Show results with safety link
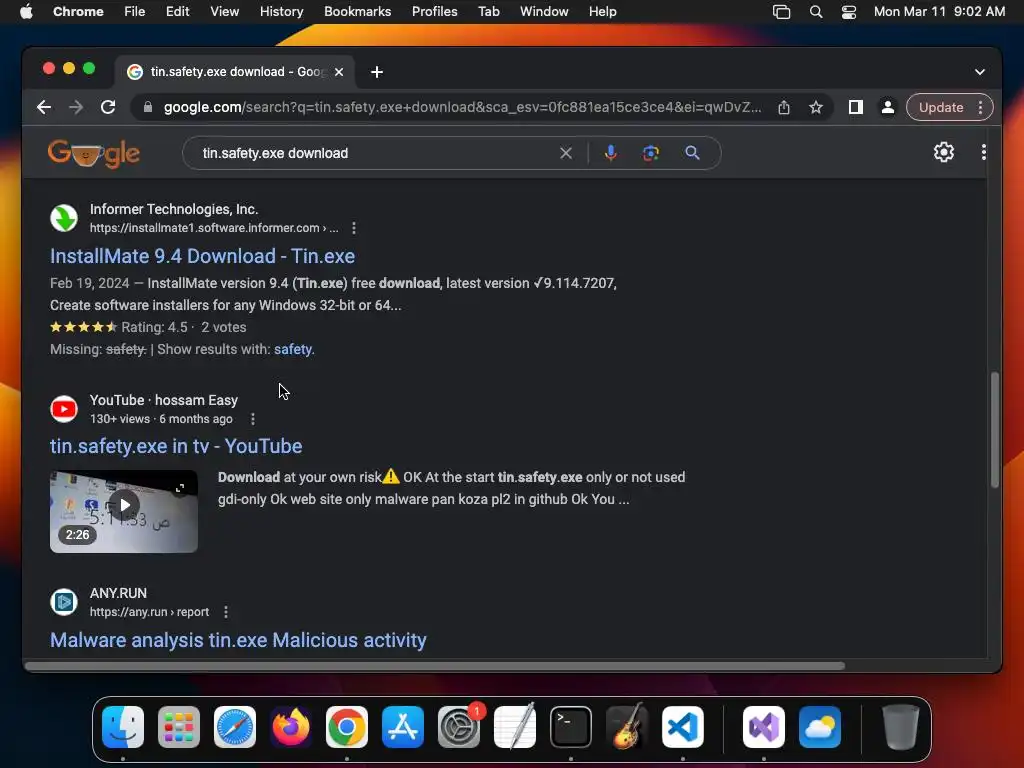 point(294,349)
